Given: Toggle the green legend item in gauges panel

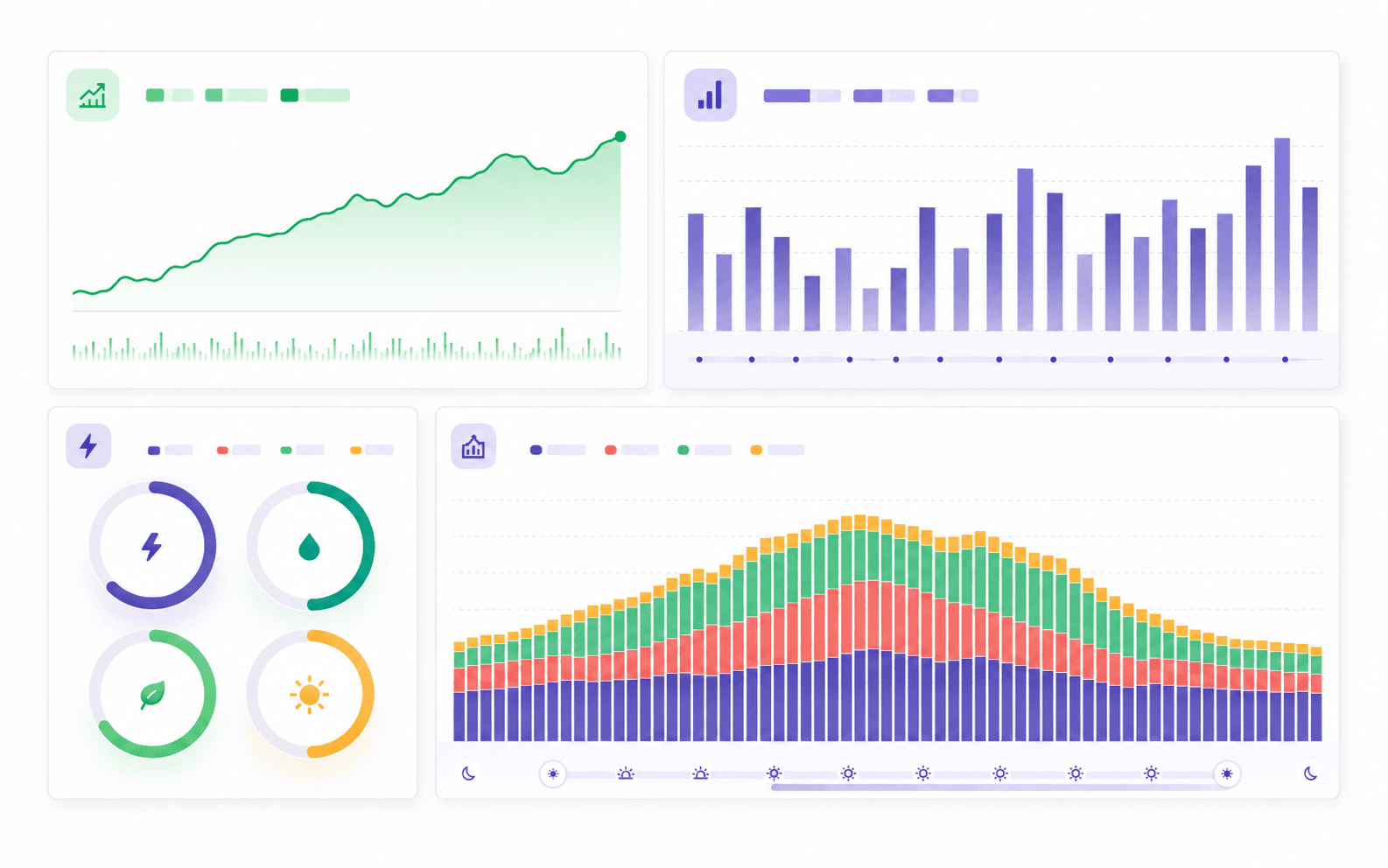Looking at the screenshot, I should click(302, 450).
